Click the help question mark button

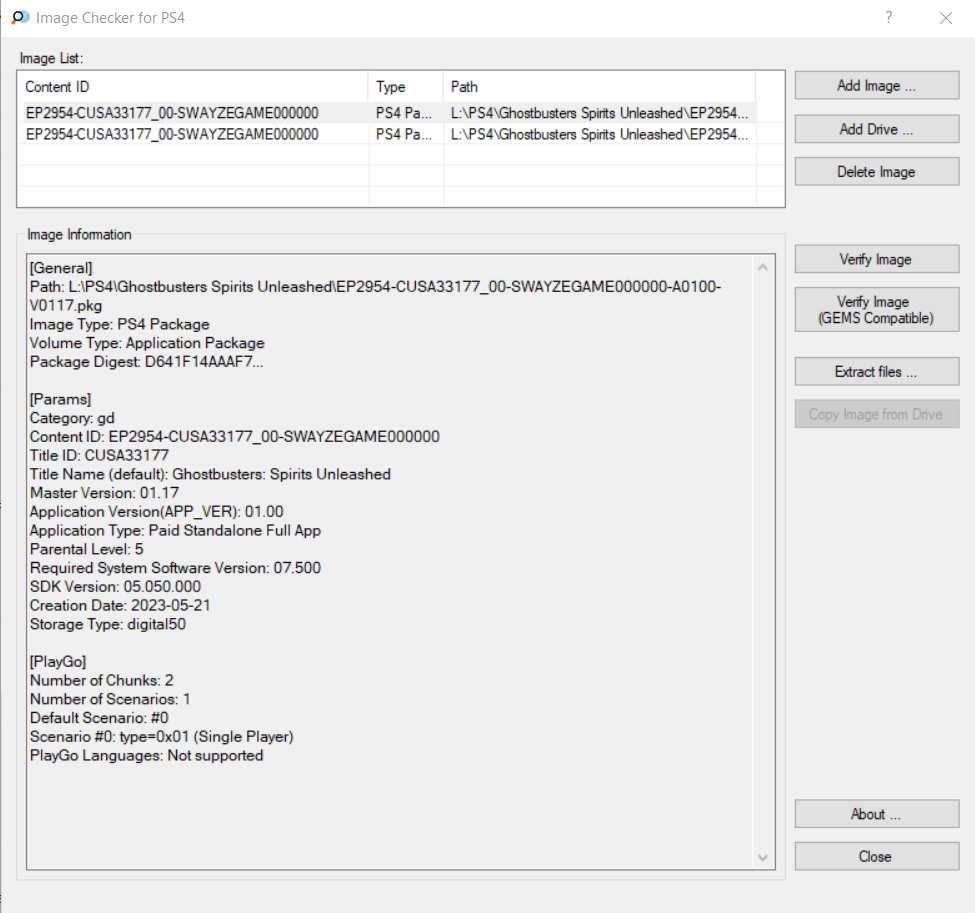click(889, 17)
